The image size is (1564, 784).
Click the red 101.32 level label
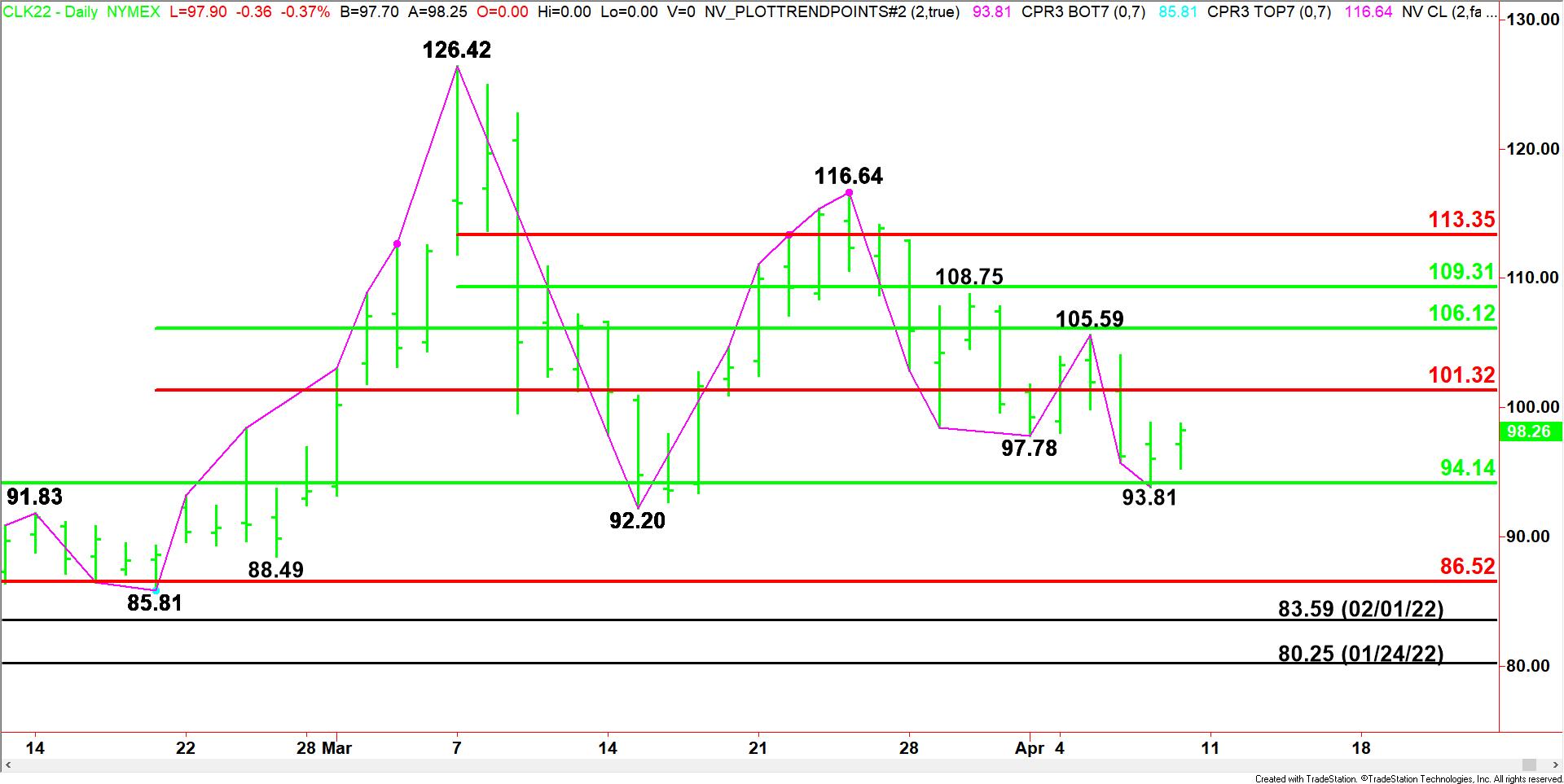(x=1462, y=375)
